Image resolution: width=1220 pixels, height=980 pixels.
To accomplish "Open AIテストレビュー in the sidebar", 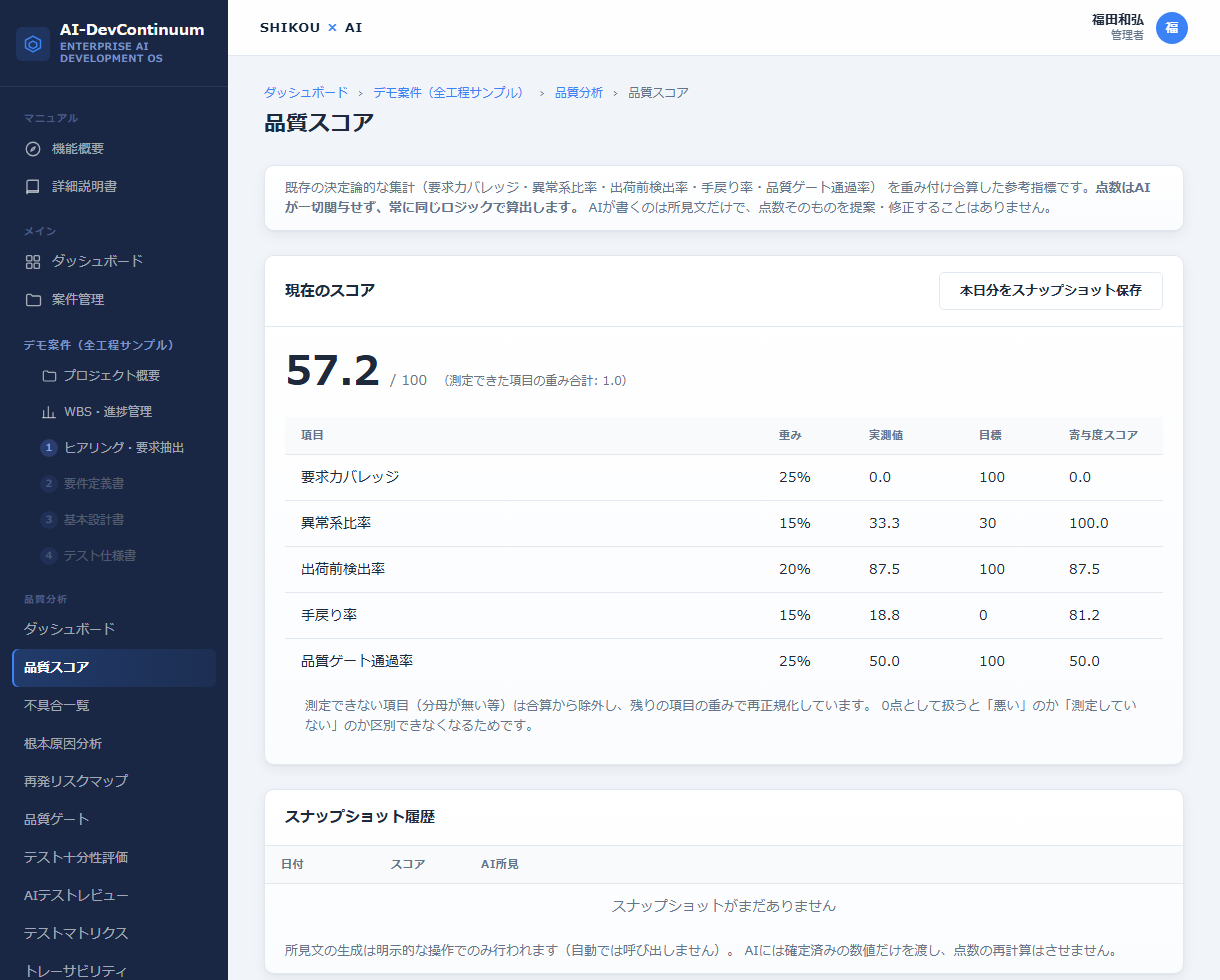I will tap(114, 895).
